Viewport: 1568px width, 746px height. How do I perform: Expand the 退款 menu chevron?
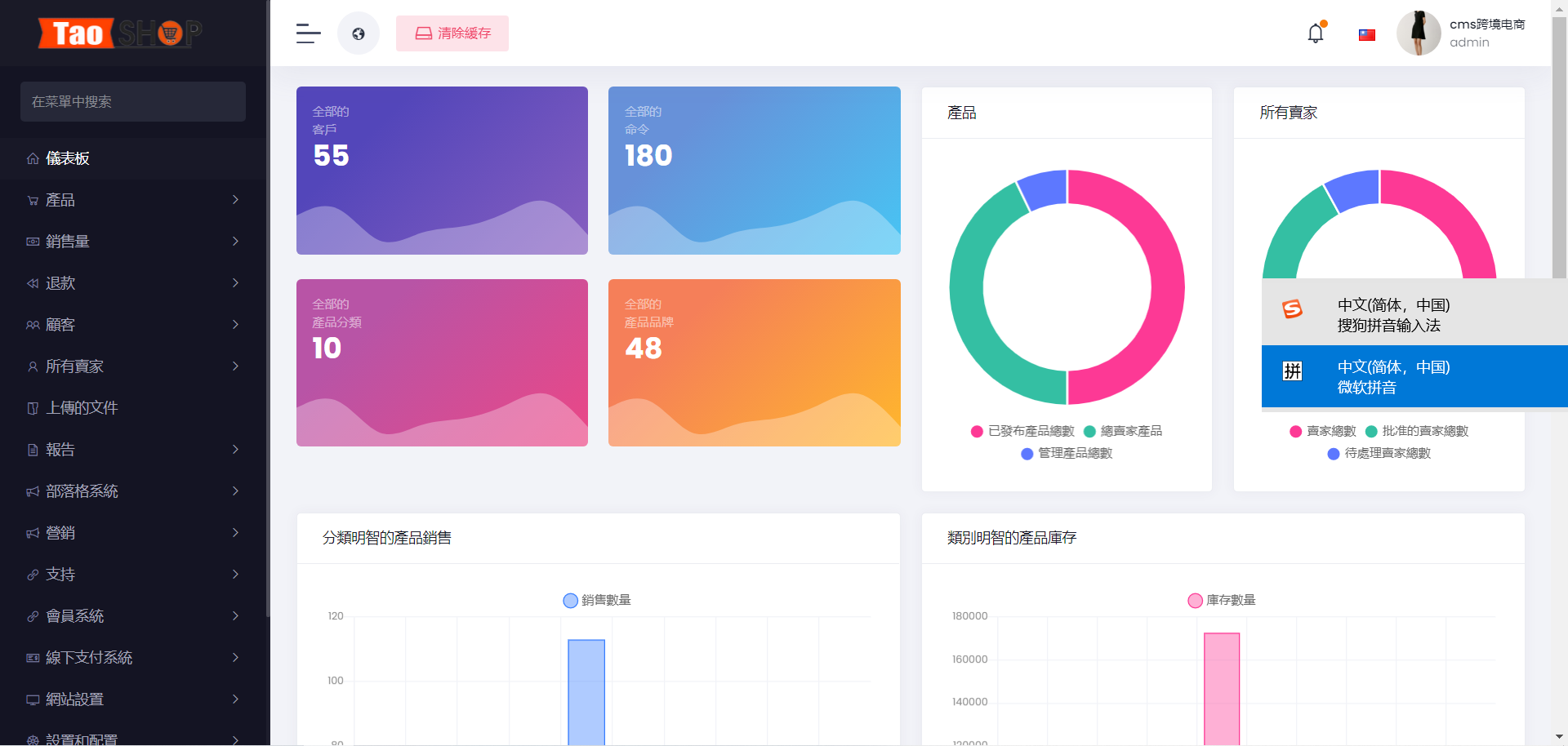click(x=235, y=283)
